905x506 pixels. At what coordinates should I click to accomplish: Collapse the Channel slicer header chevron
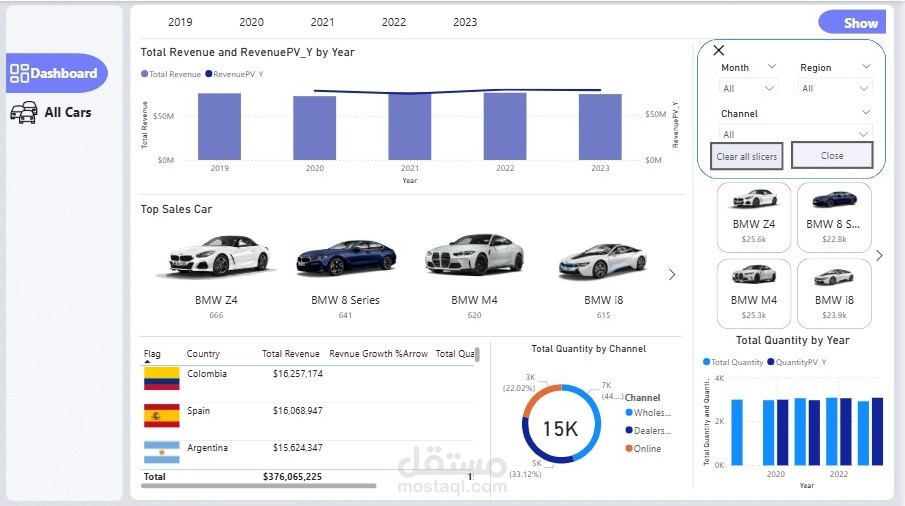[866, 112]
